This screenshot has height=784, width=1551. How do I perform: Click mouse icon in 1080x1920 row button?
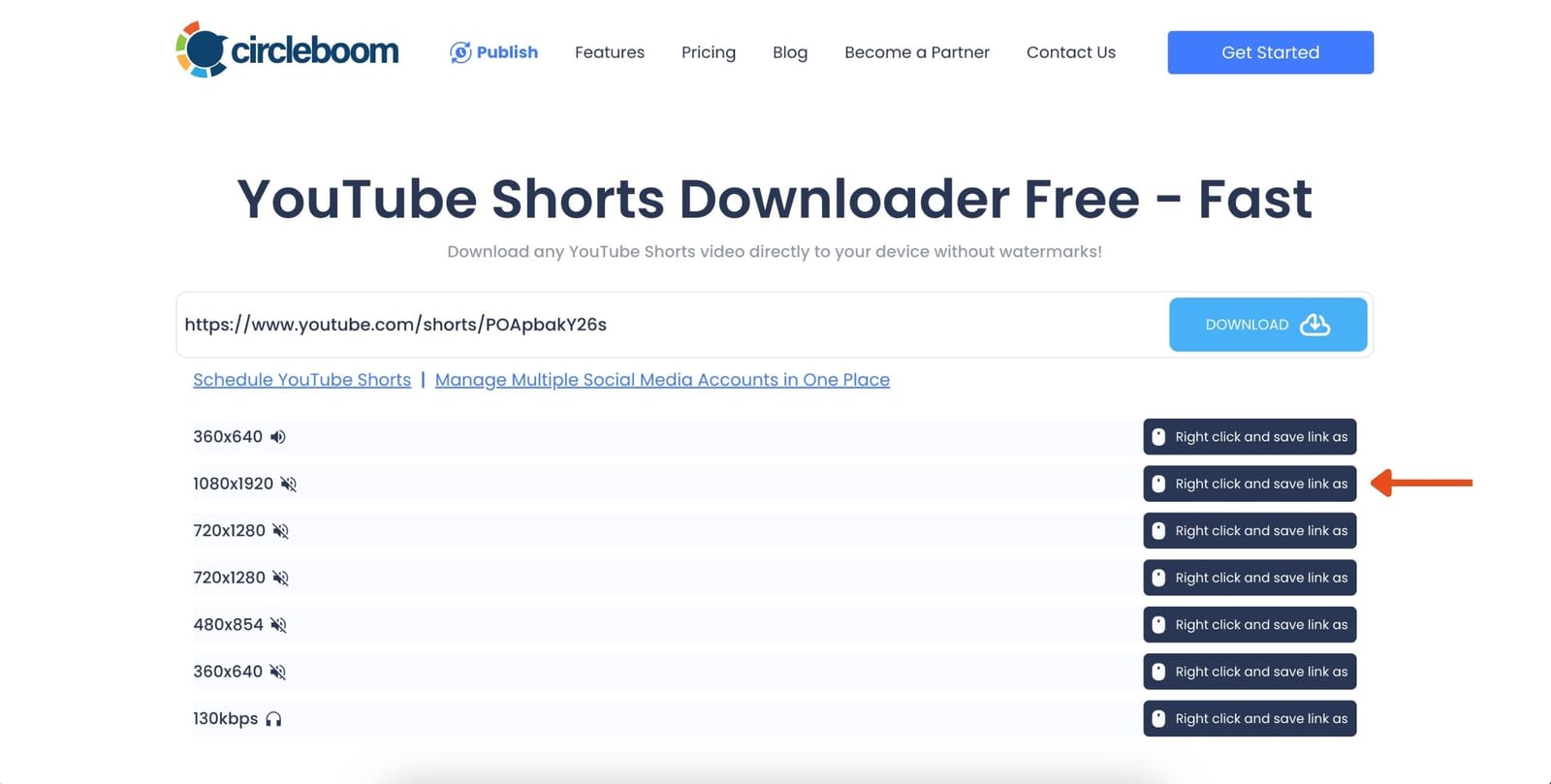(1158, 484)
